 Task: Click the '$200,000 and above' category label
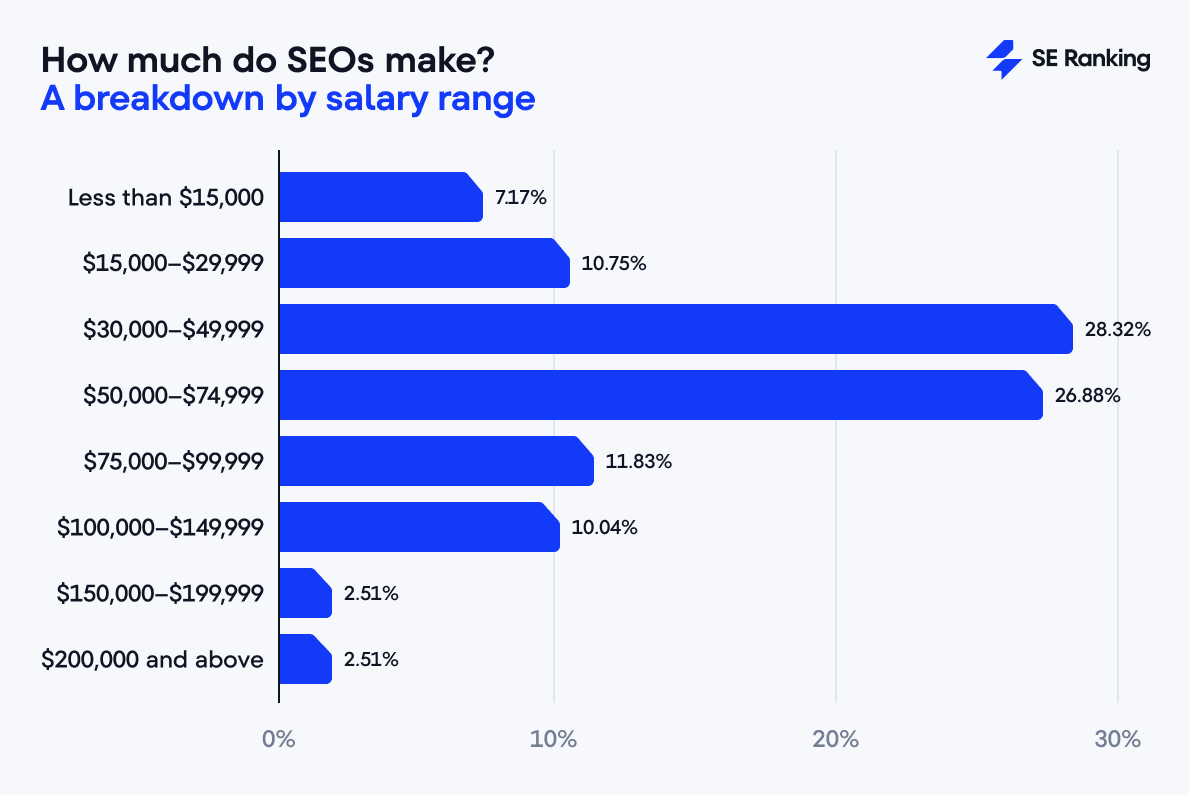pos(153,659)
